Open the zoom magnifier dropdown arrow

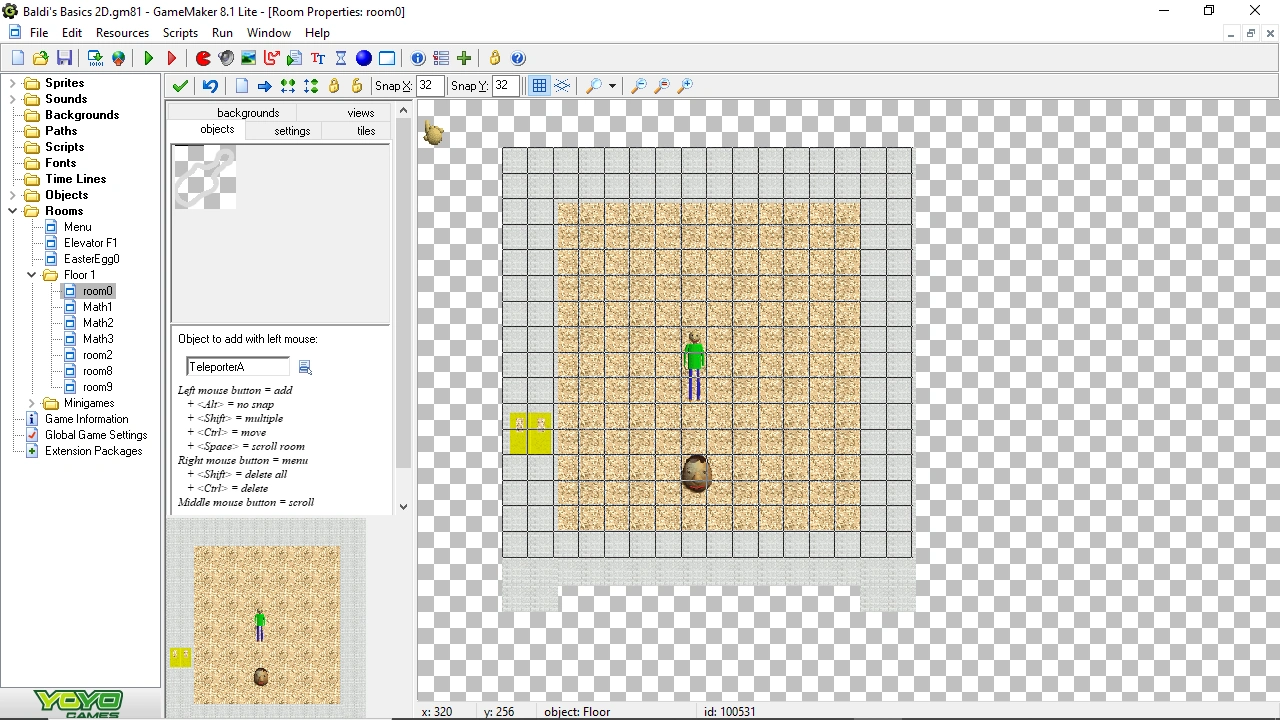612,86
